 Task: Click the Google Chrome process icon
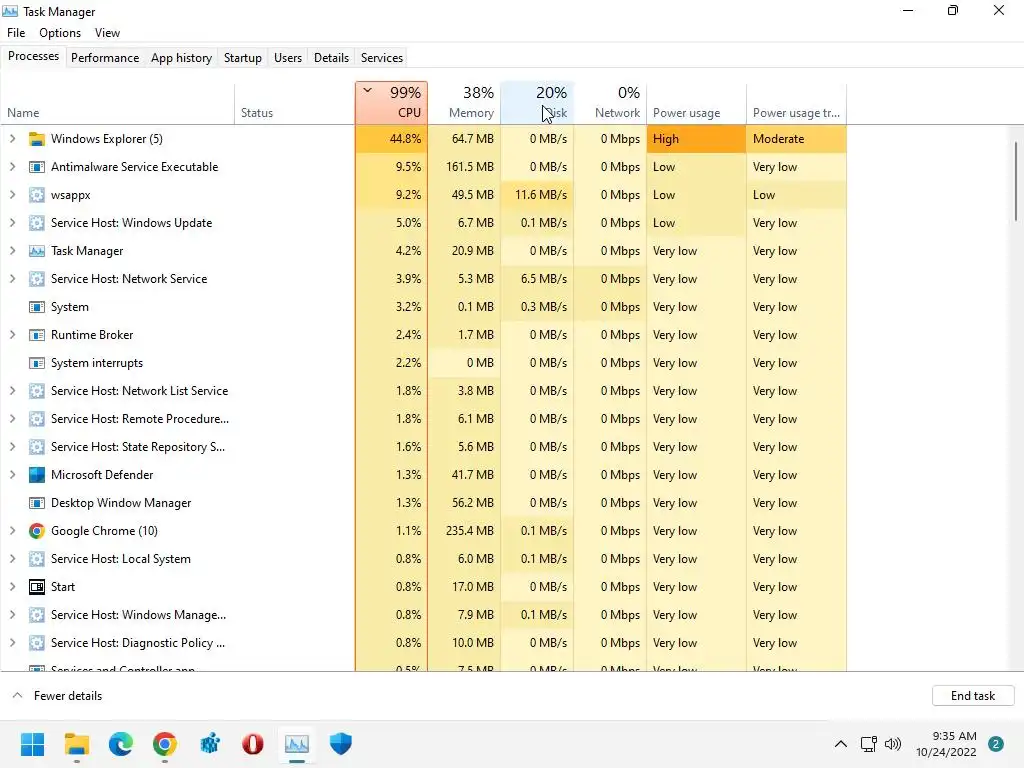(37, 531)
